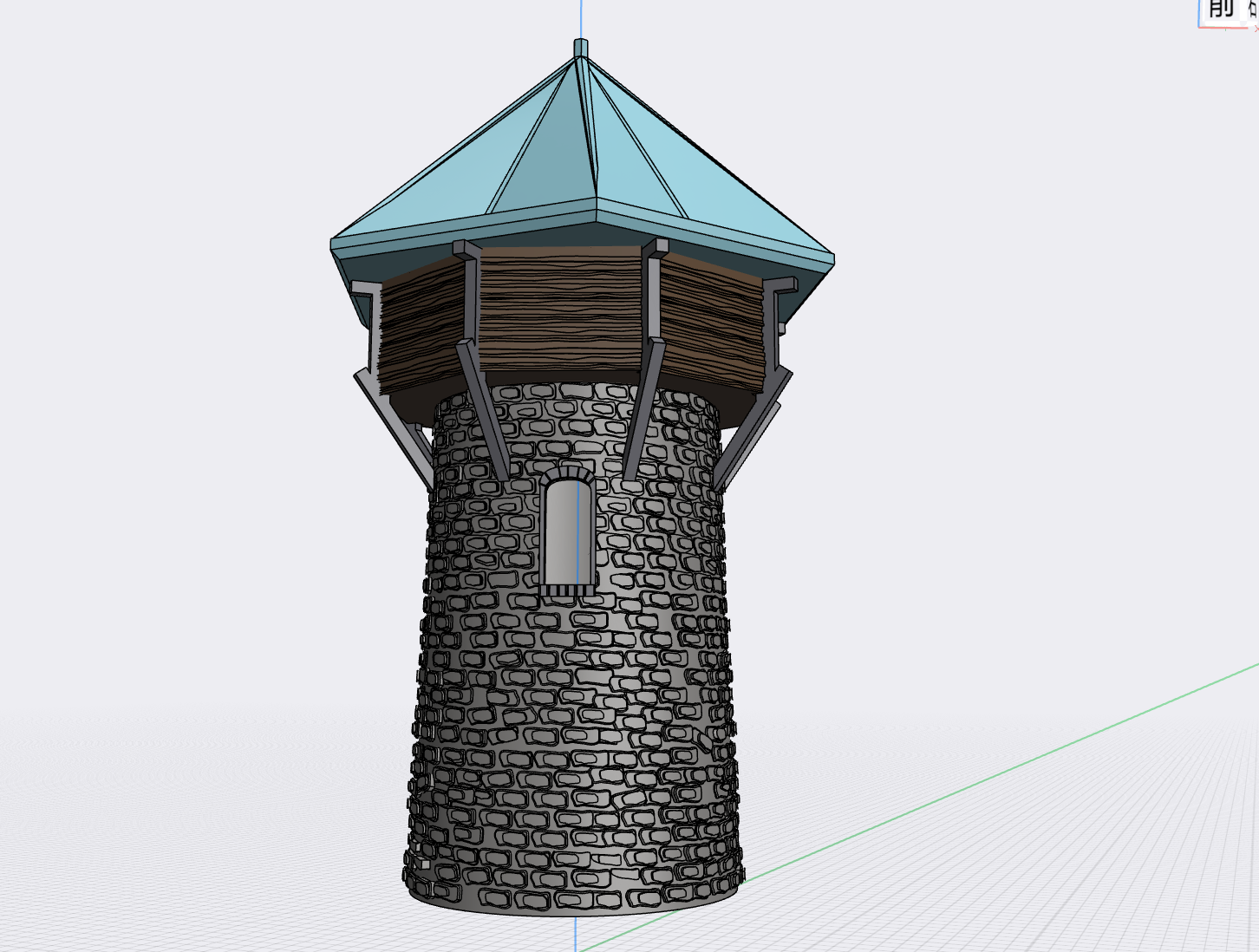The image size is (1259, 952).
Task: Click the 前 (front) face of the view cube
Action: (x=1221, y=11)
